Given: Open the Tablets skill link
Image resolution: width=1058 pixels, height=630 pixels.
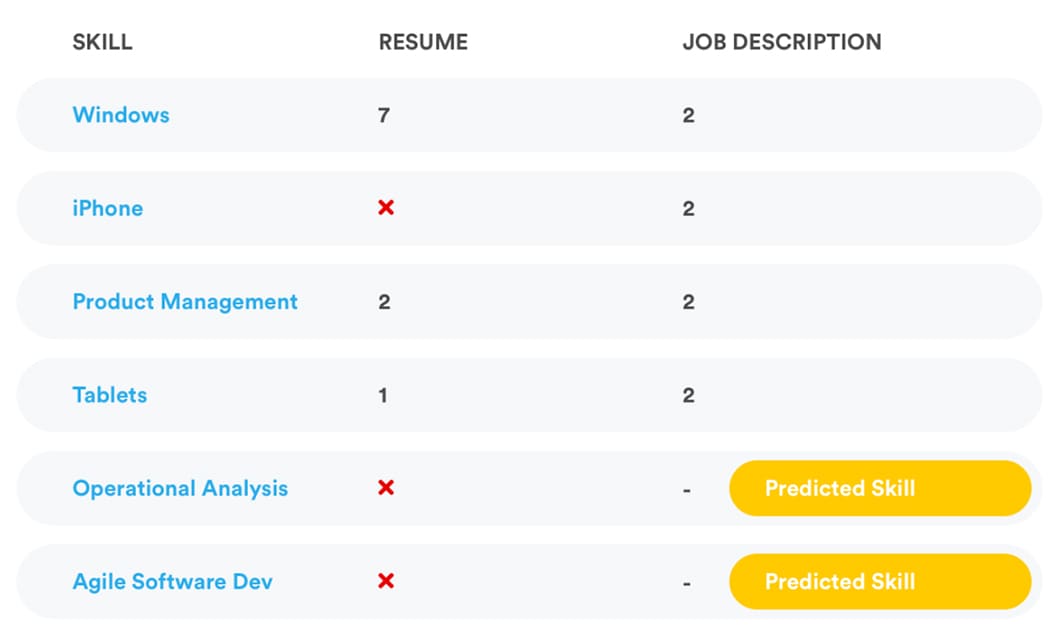Looking at the screenshot, I should (x=109, y=395).
